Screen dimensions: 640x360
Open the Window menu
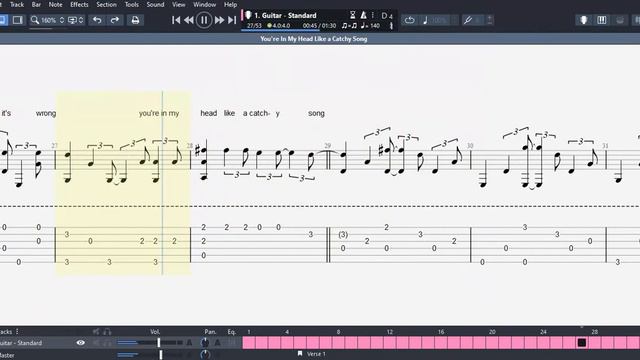[x=204, y=4]
